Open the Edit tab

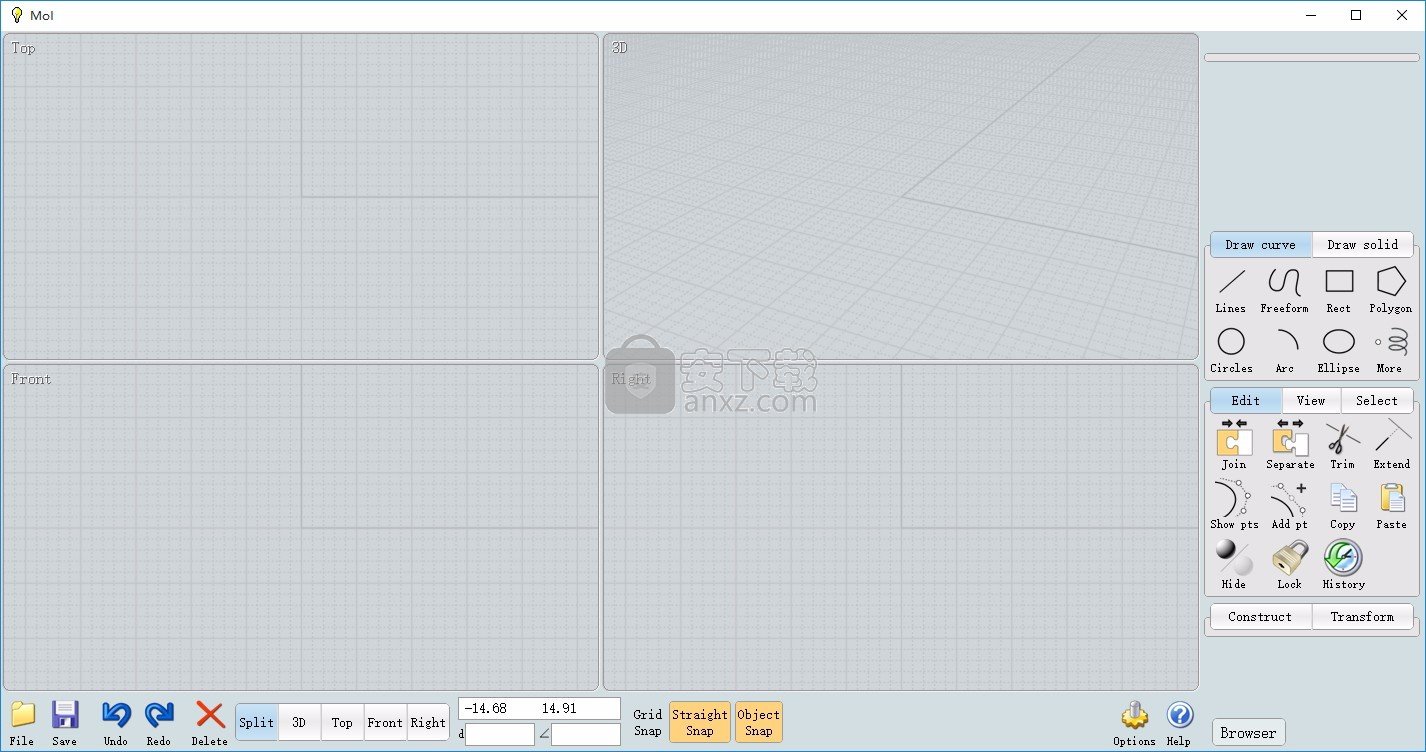[x=1246, y=401]
